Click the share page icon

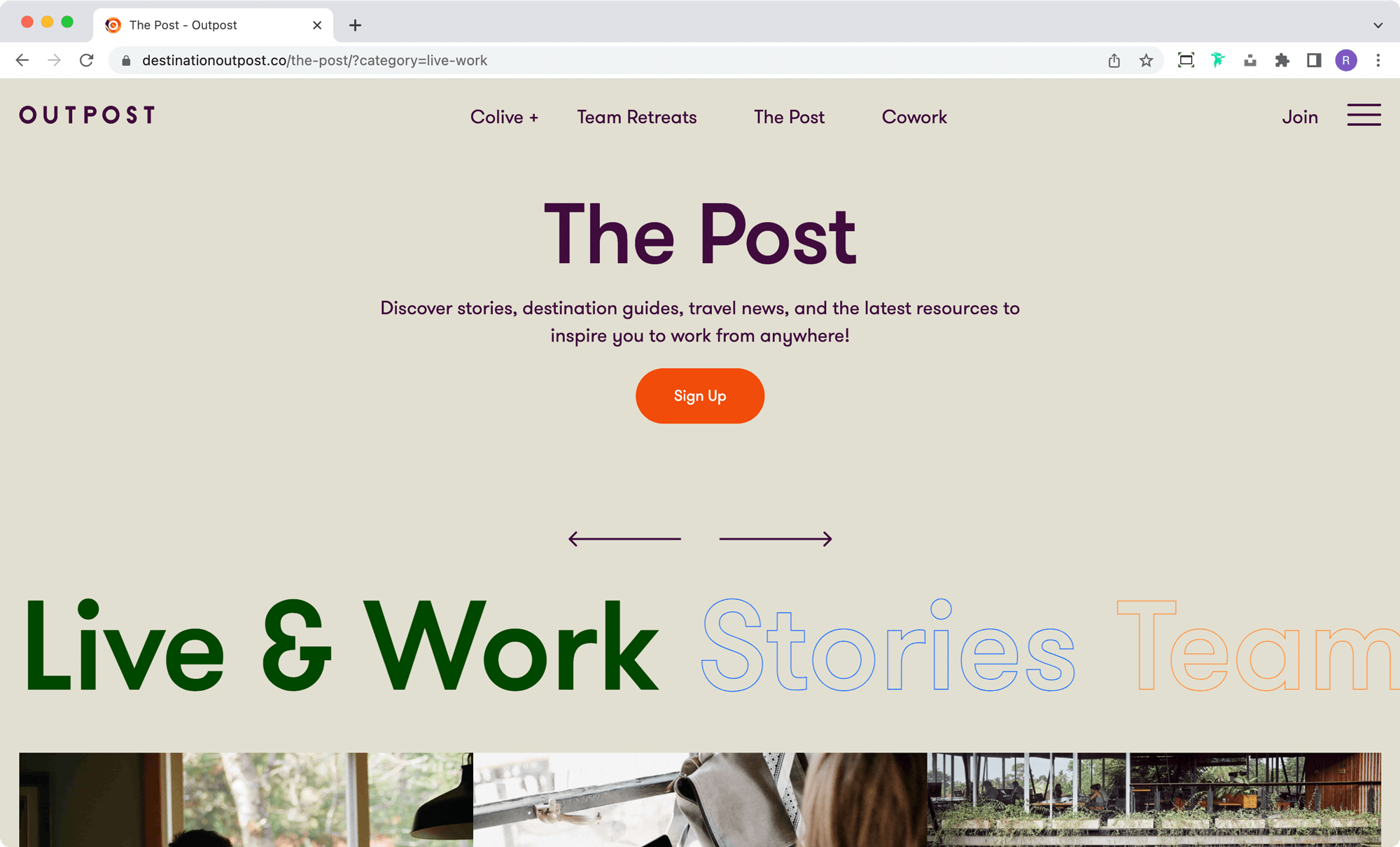(x=1114, y=60)
